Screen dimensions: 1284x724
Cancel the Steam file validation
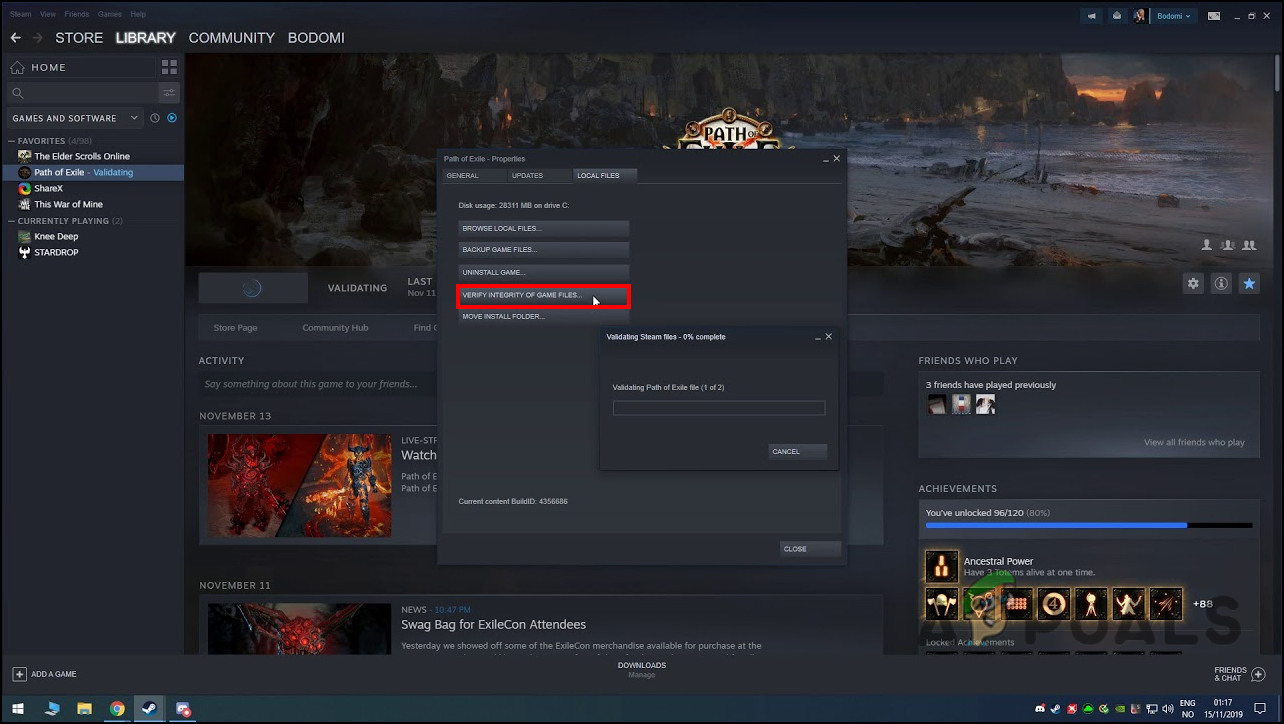pos(798,451)
